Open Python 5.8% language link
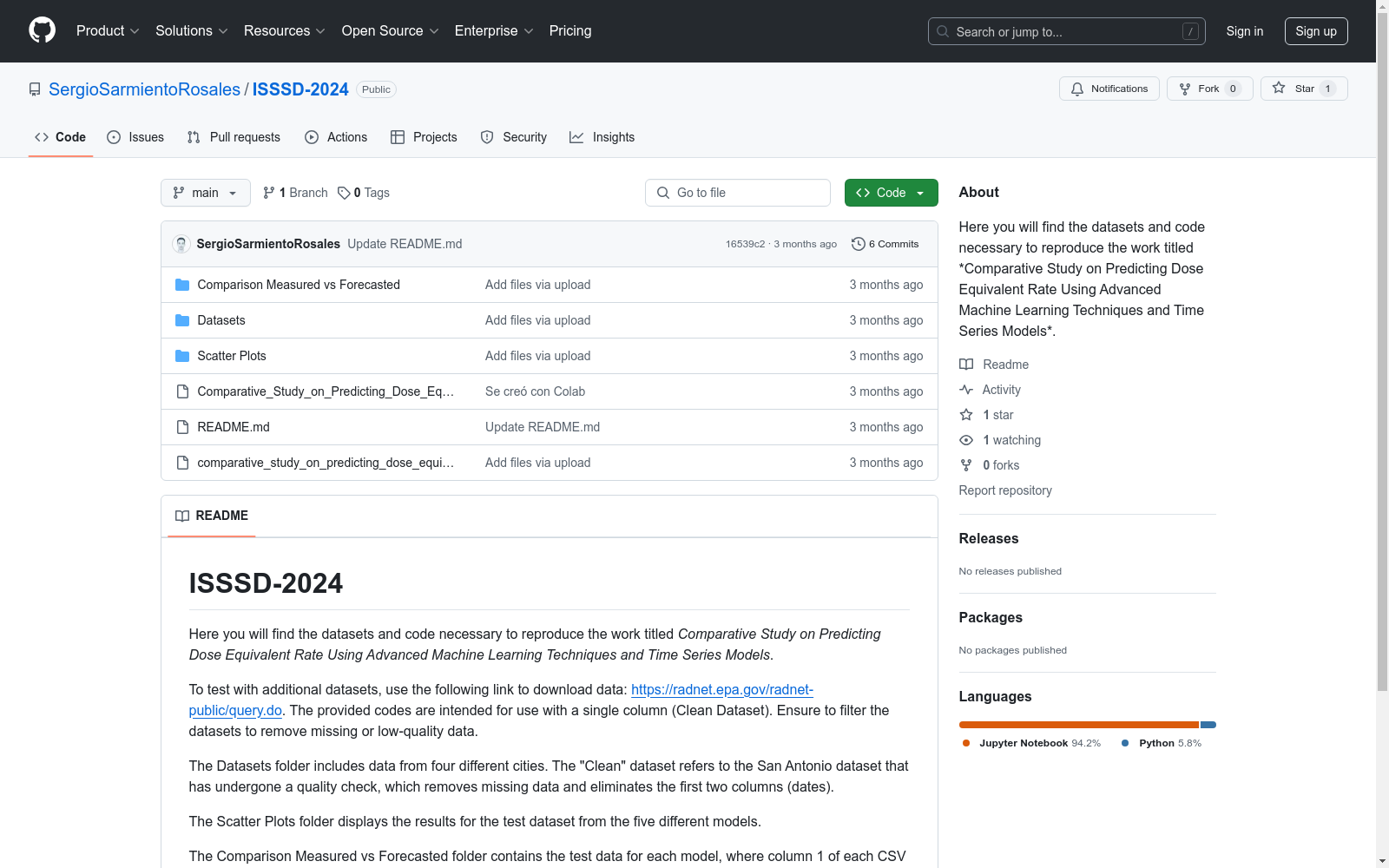The height and width of the screenshot is (868, 1389). [x=1162, y=743]
